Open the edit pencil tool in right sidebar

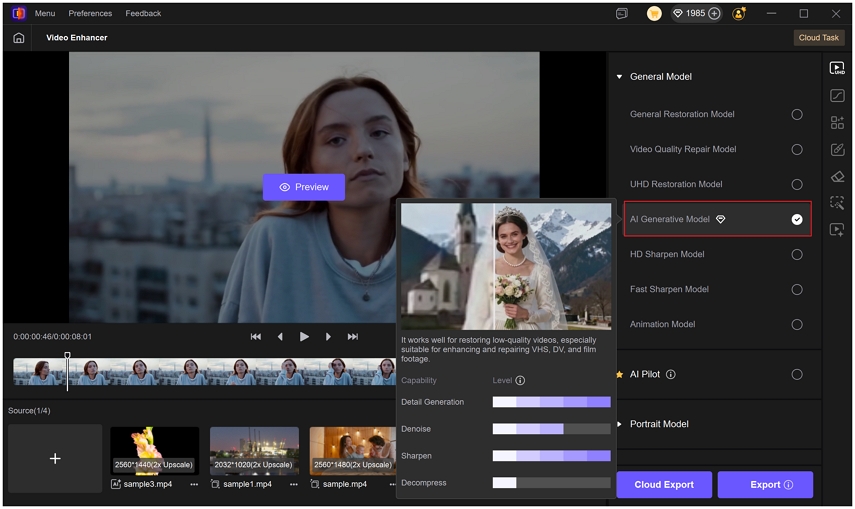(837, 150)
